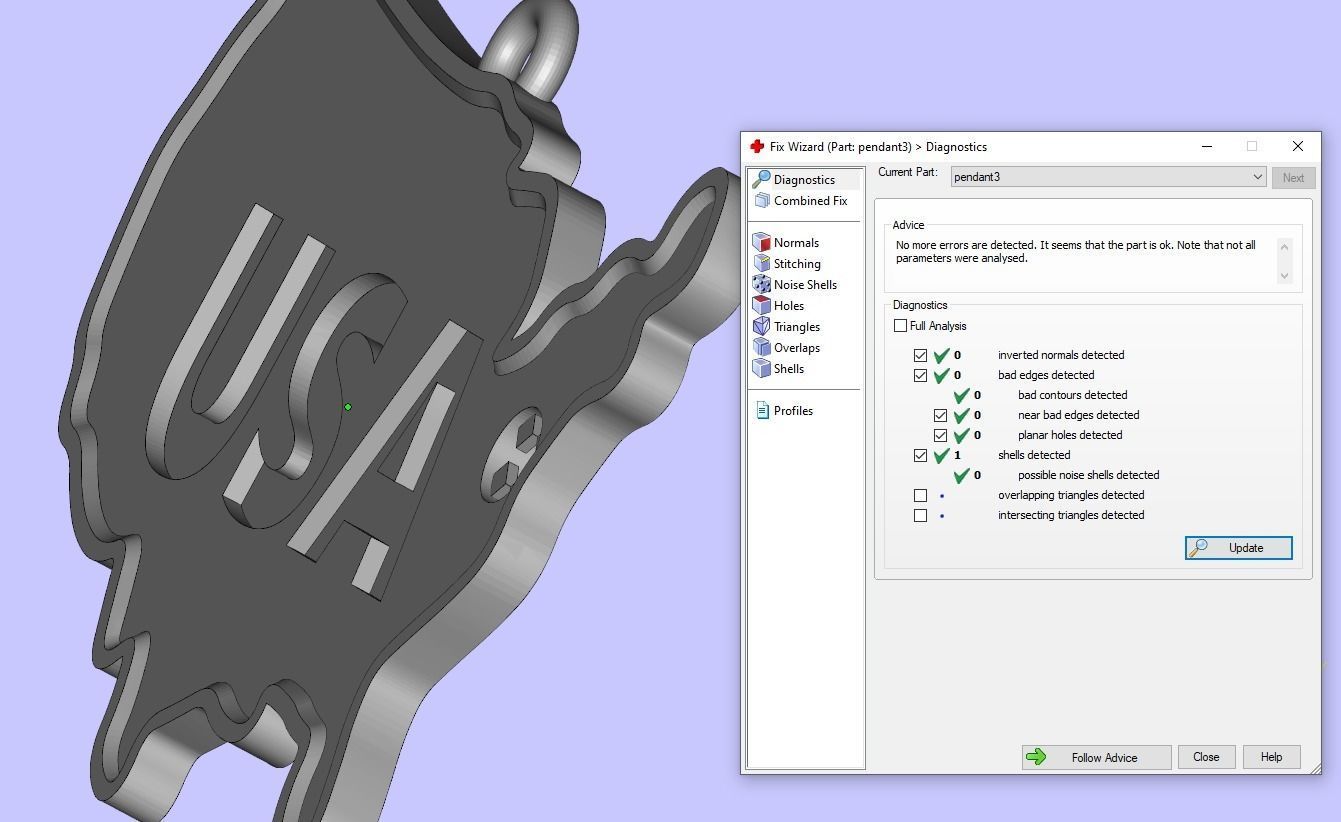
Task: Click the Update button magnifier icon
Action: 1198,548
